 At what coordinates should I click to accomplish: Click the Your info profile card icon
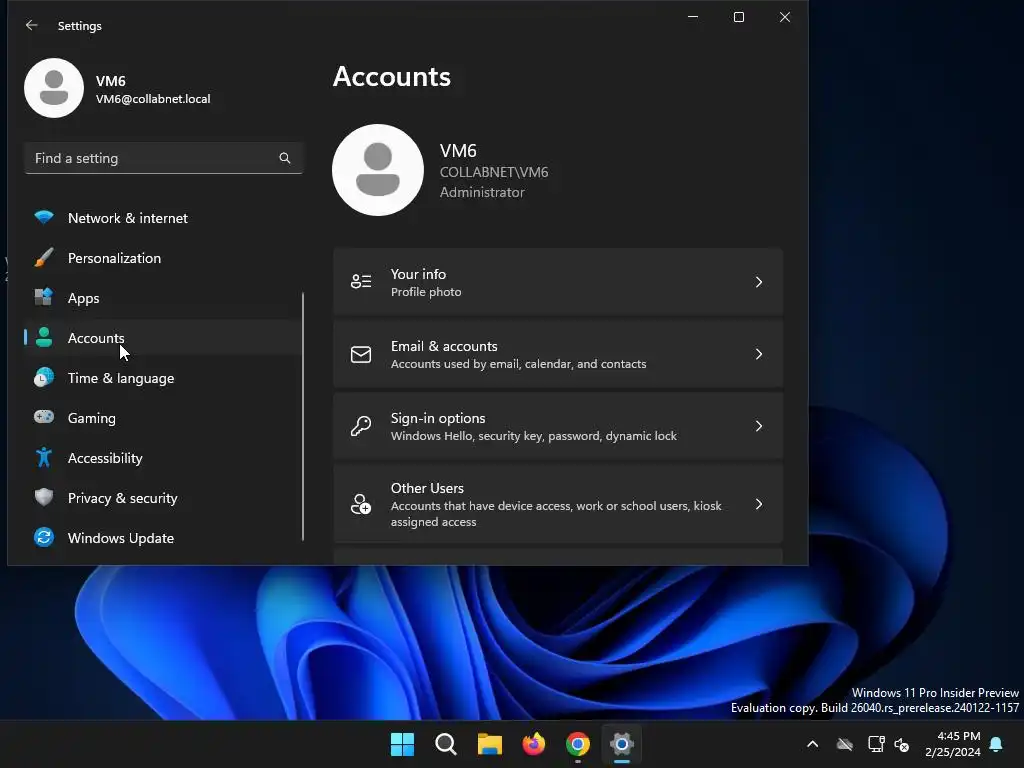click(x=361, y=281)
